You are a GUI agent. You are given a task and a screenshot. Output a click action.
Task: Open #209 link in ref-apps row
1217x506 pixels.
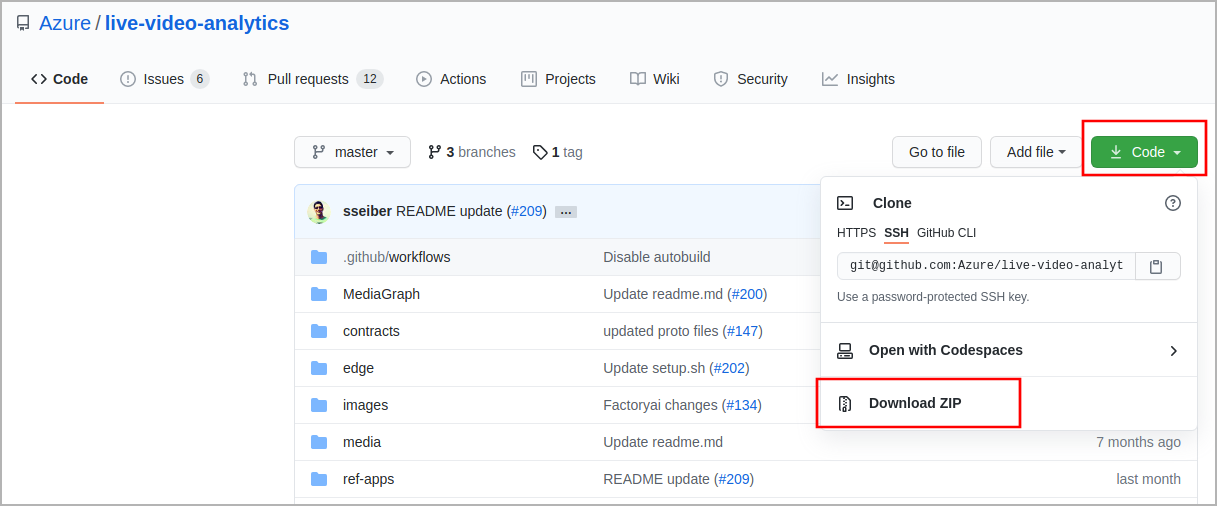pos(735,479)
